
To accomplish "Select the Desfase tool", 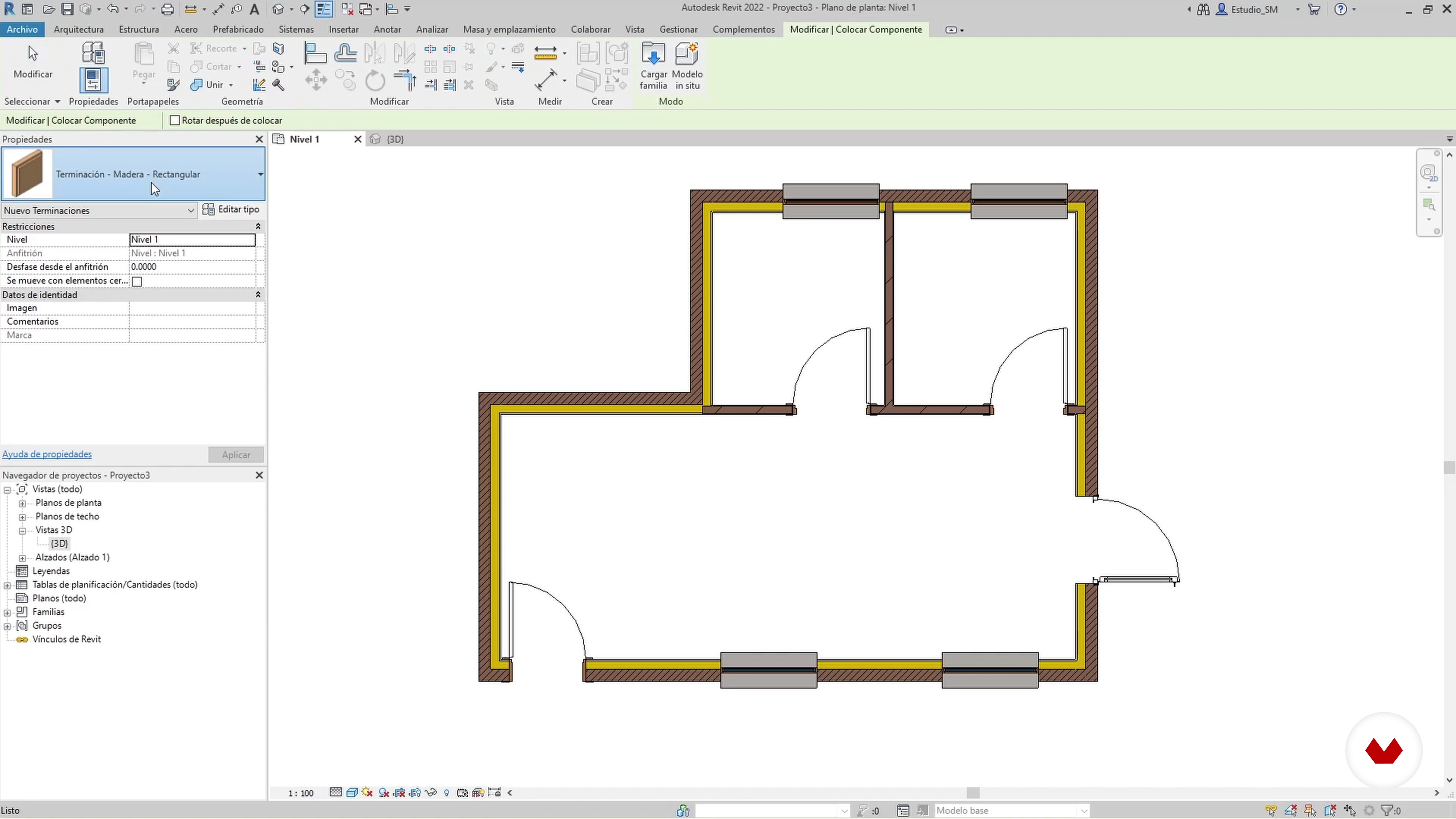I will 345,53.
